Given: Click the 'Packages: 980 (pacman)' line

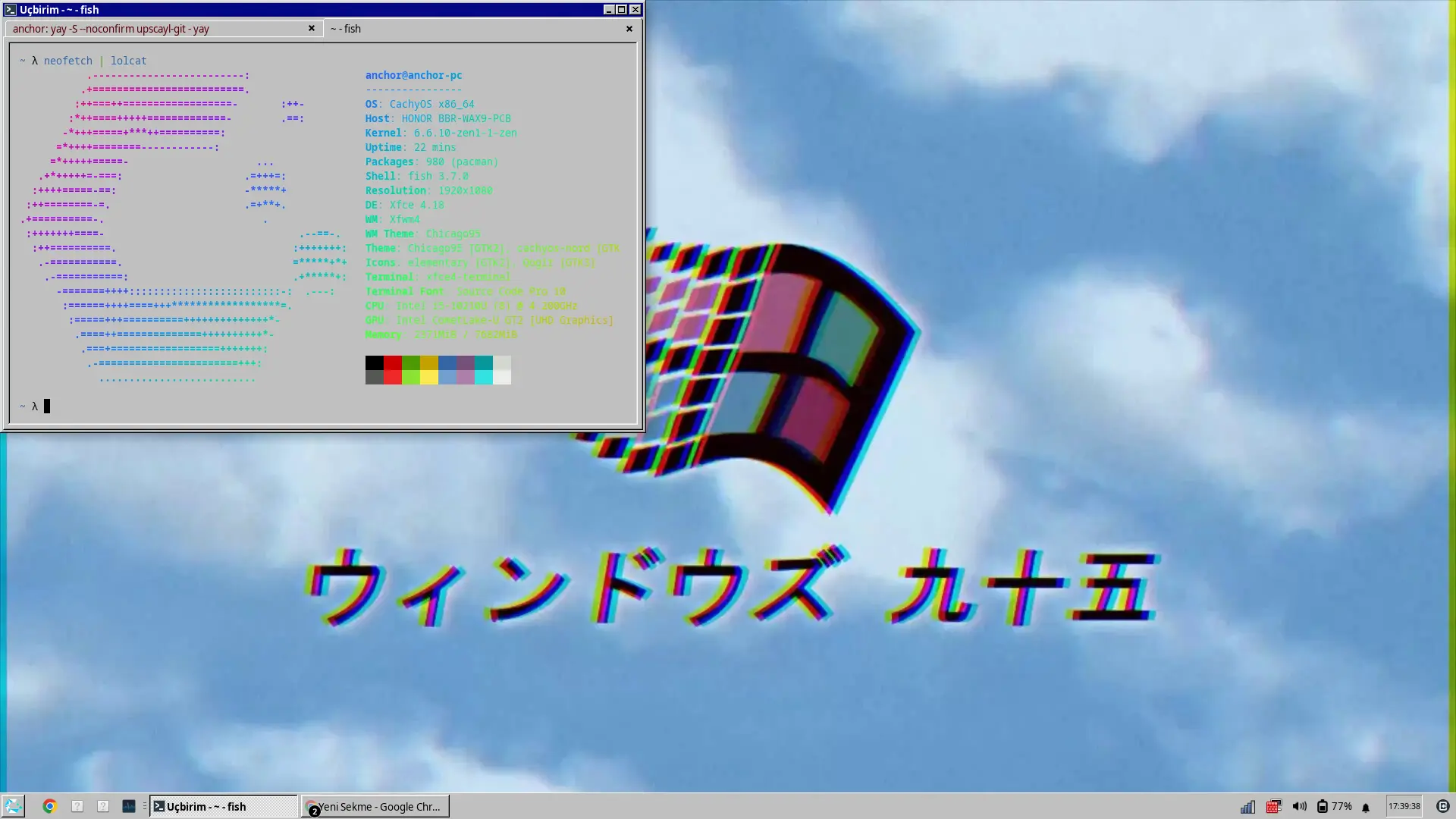Looking at the screenshot, I should pyautogui.click(x=432, y=162).
